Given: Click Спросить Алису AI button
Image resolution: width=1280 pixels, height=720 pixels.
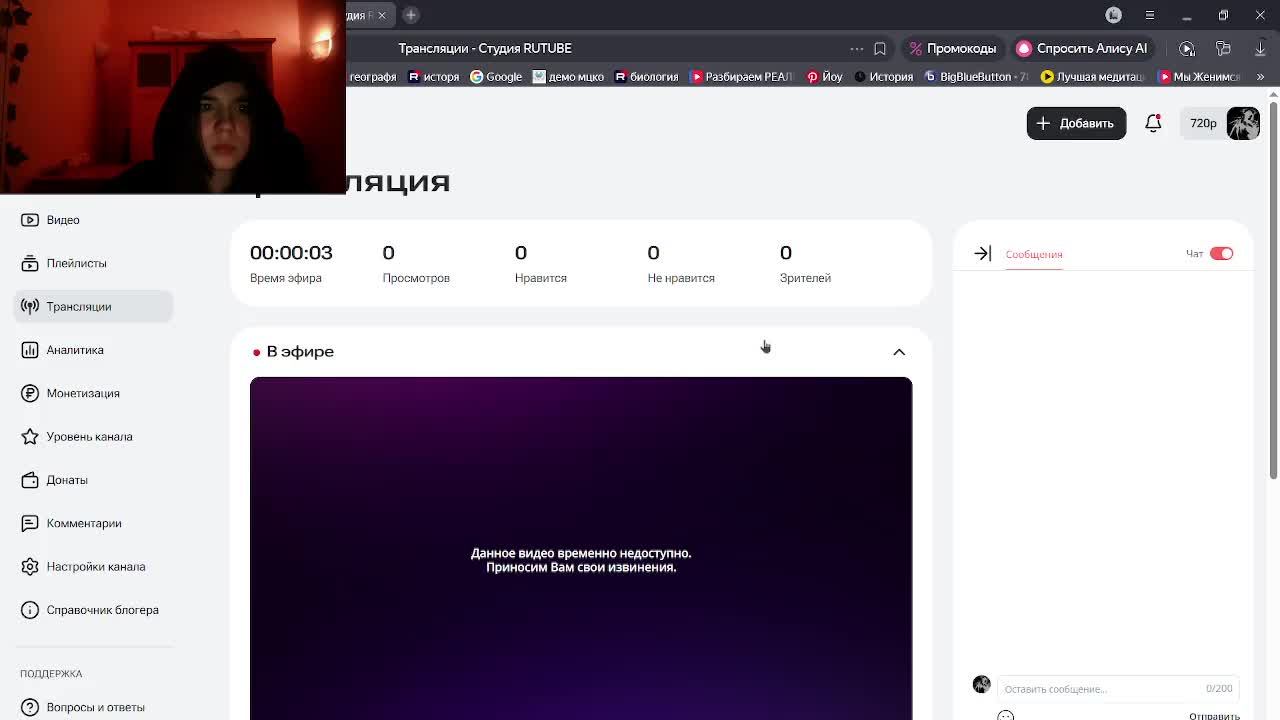Looking at the screenshot, I should point(1082,48).
